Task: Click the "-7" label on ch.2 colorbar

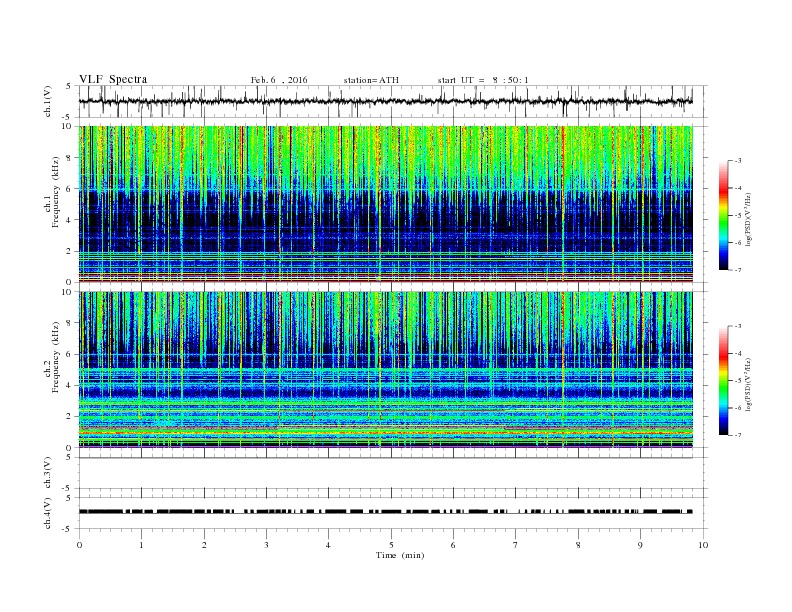Action: click(738, 435)
